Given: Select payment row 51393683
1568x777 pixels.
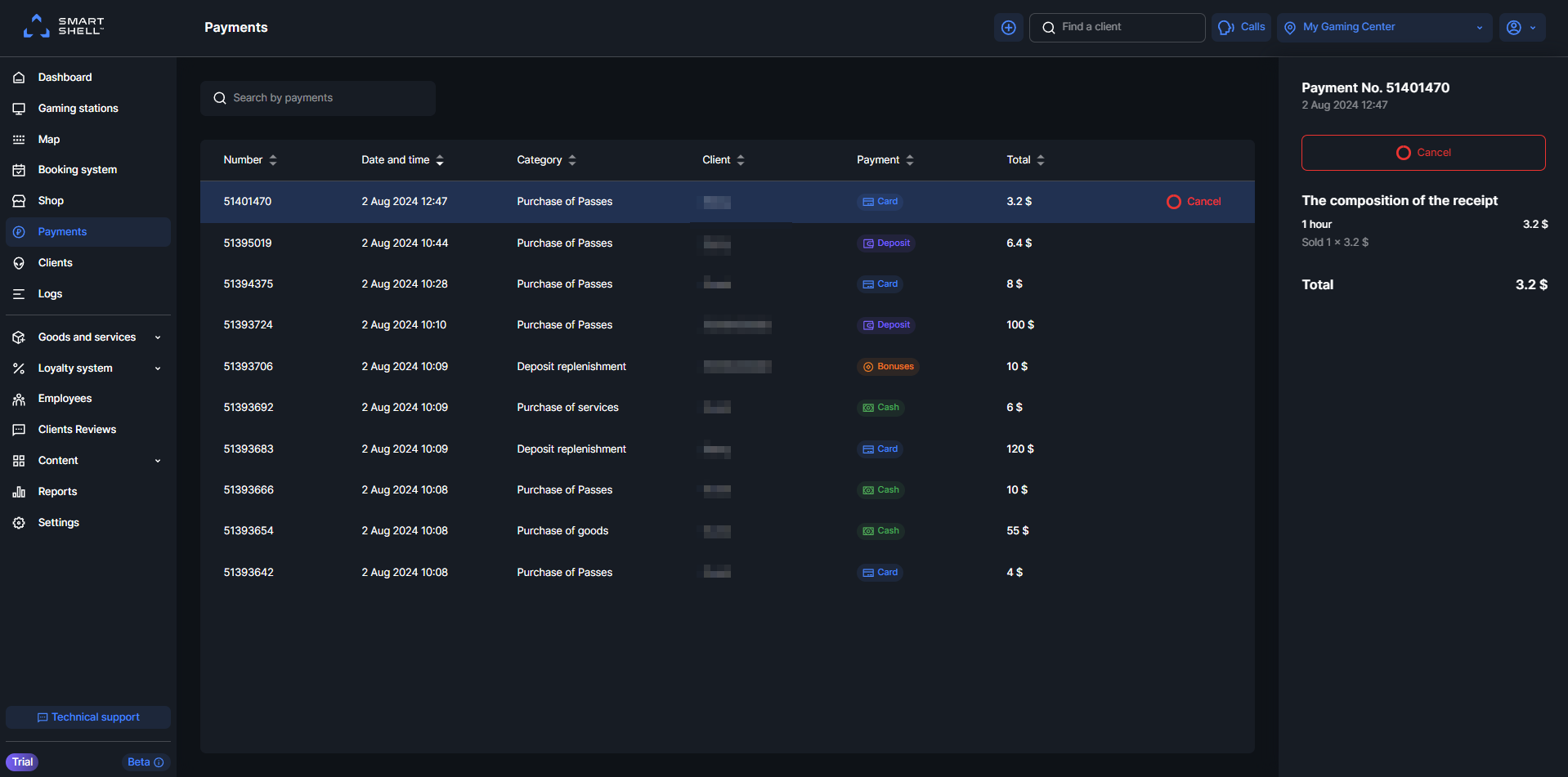Looking at the screenshot, I should pos(728,449).
